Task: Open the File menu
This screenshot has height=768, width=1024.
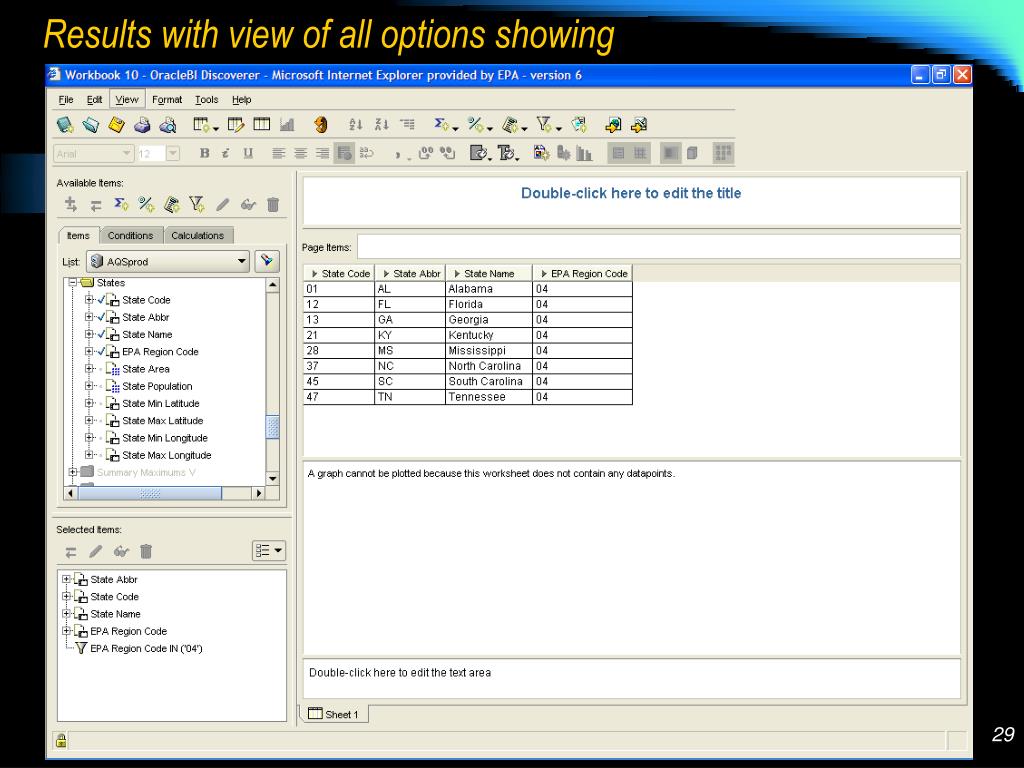Action: 66,99
